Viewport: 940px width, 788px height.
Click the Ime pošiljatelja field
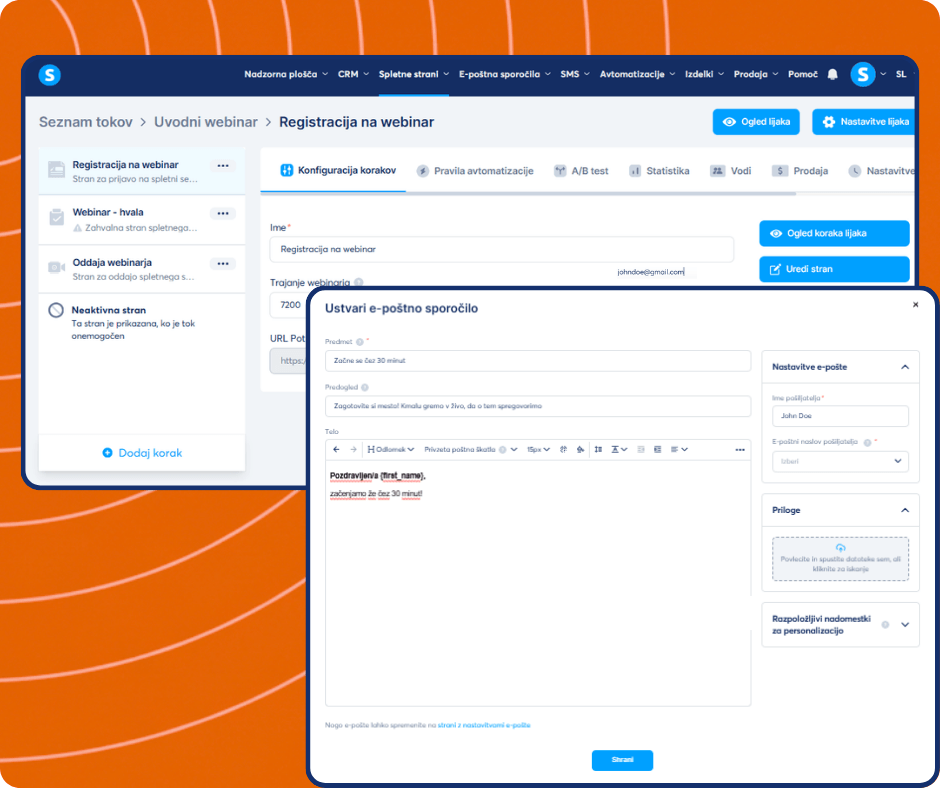pyautogui.click(x=840, y=416)
